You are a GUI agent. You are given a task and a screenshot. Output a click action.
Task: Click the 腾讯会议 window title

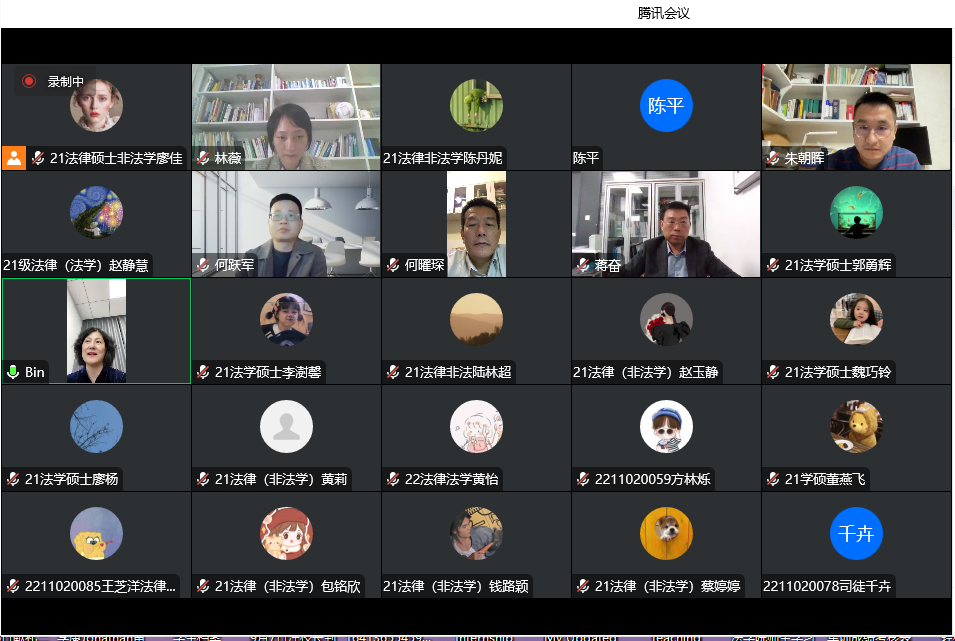click(663, 13)
